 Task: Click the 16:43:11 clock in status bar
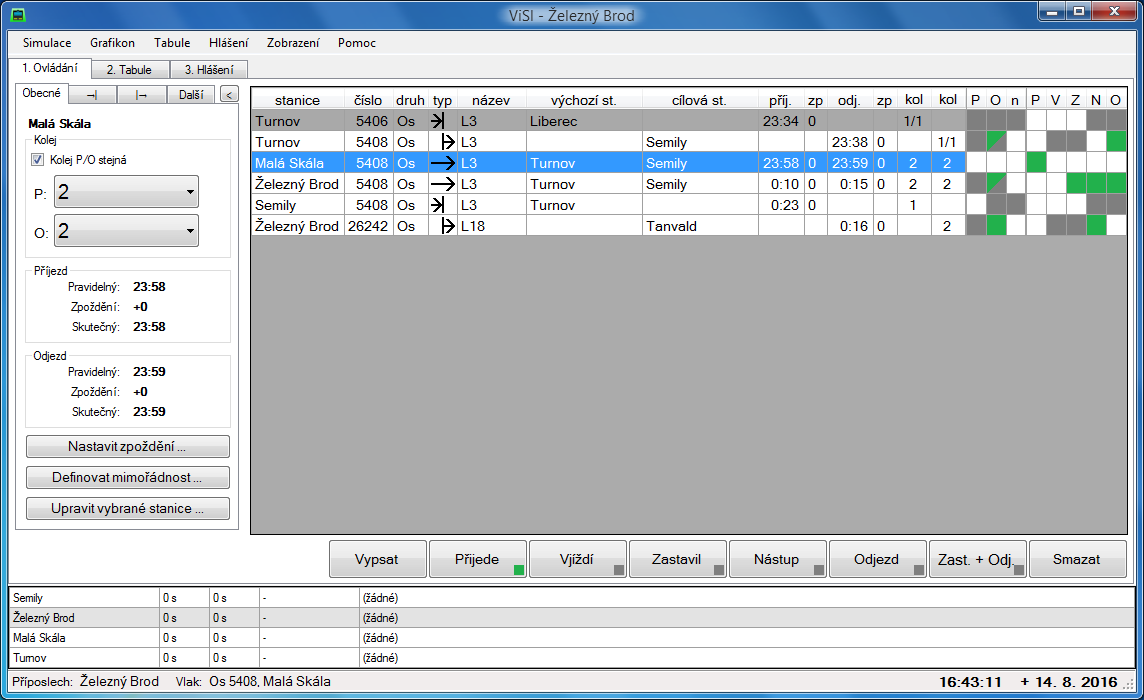click(x=970, y=682)
